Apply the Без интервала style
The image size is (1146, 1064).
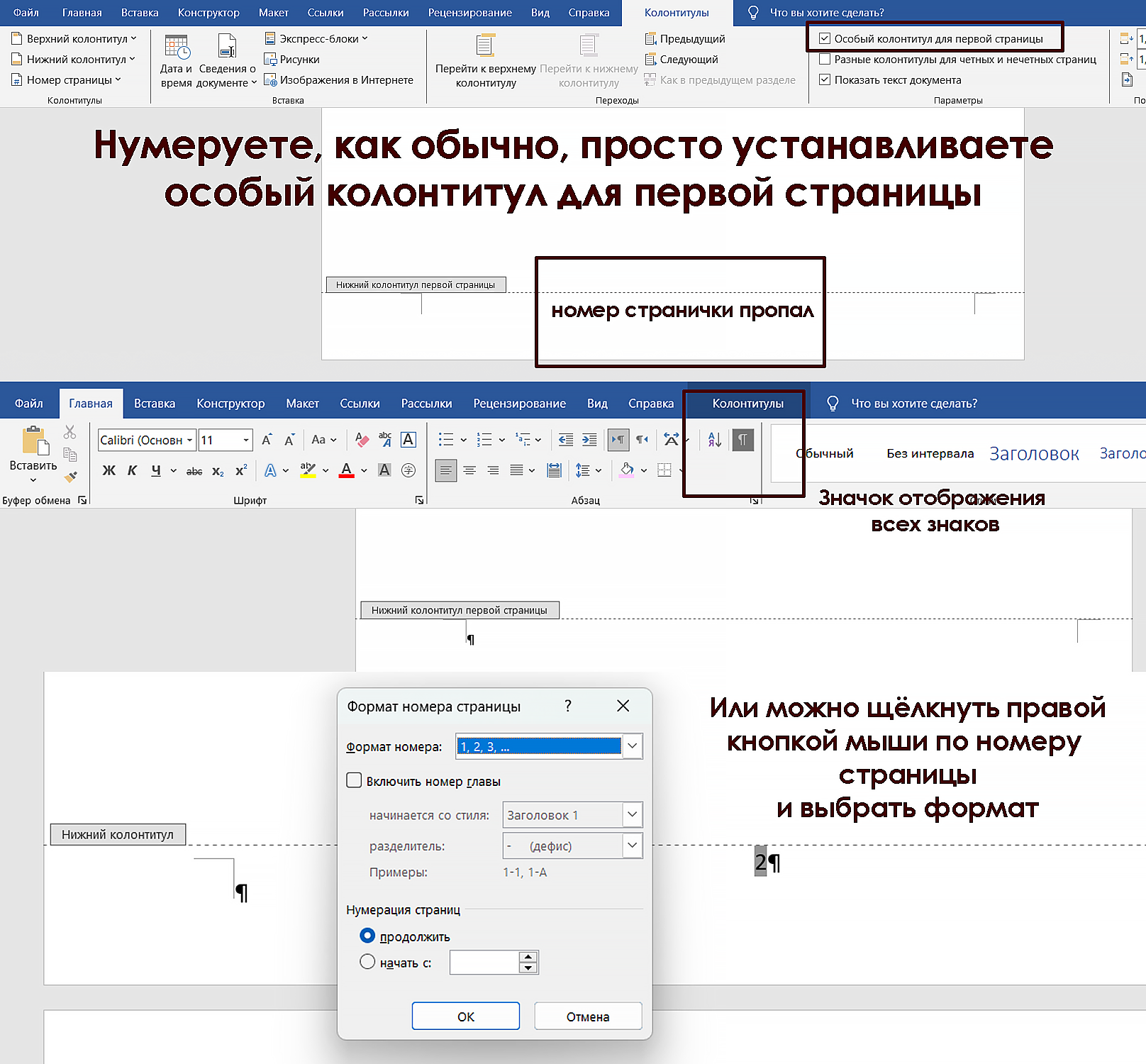[930, 454]
